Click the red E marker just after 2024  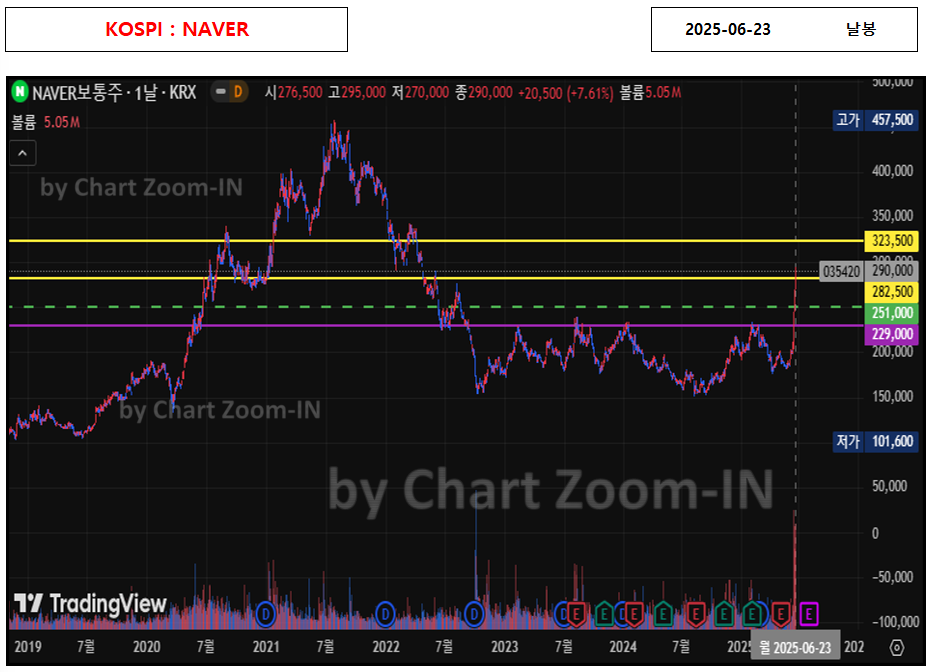pos(634,614)
